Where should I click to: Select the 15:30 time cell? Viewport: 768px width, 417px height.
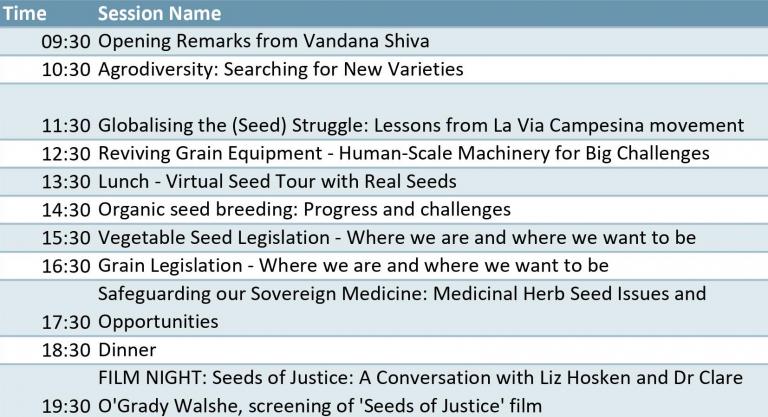pos(66,238)
